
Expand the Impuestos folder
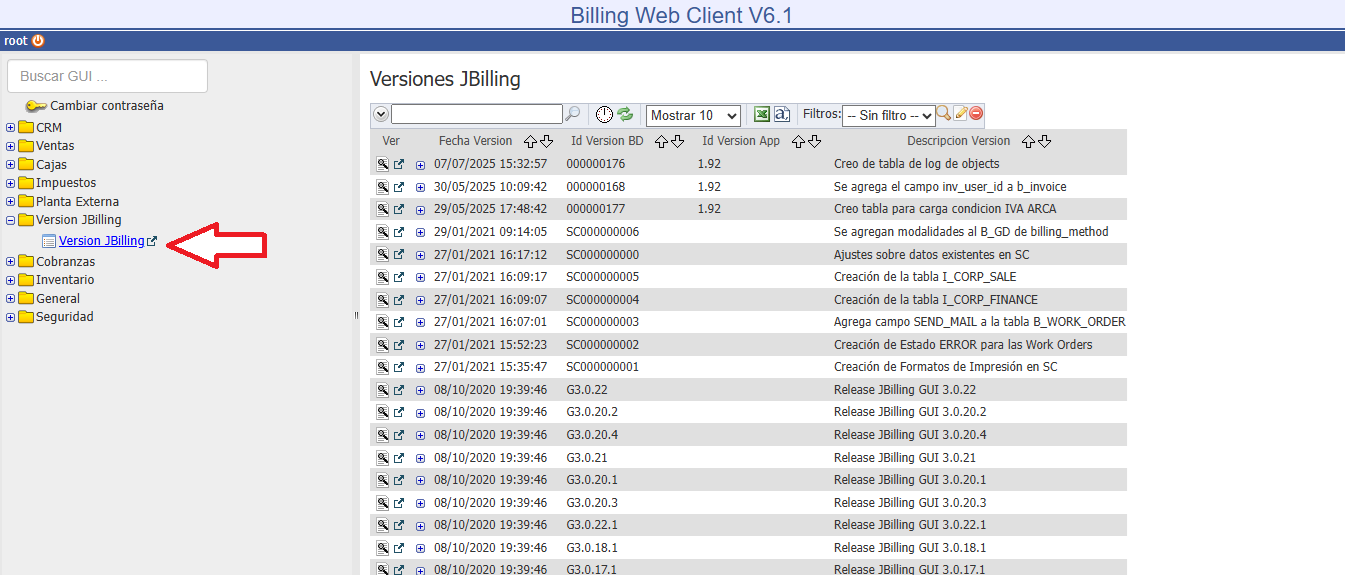point(11,183)
